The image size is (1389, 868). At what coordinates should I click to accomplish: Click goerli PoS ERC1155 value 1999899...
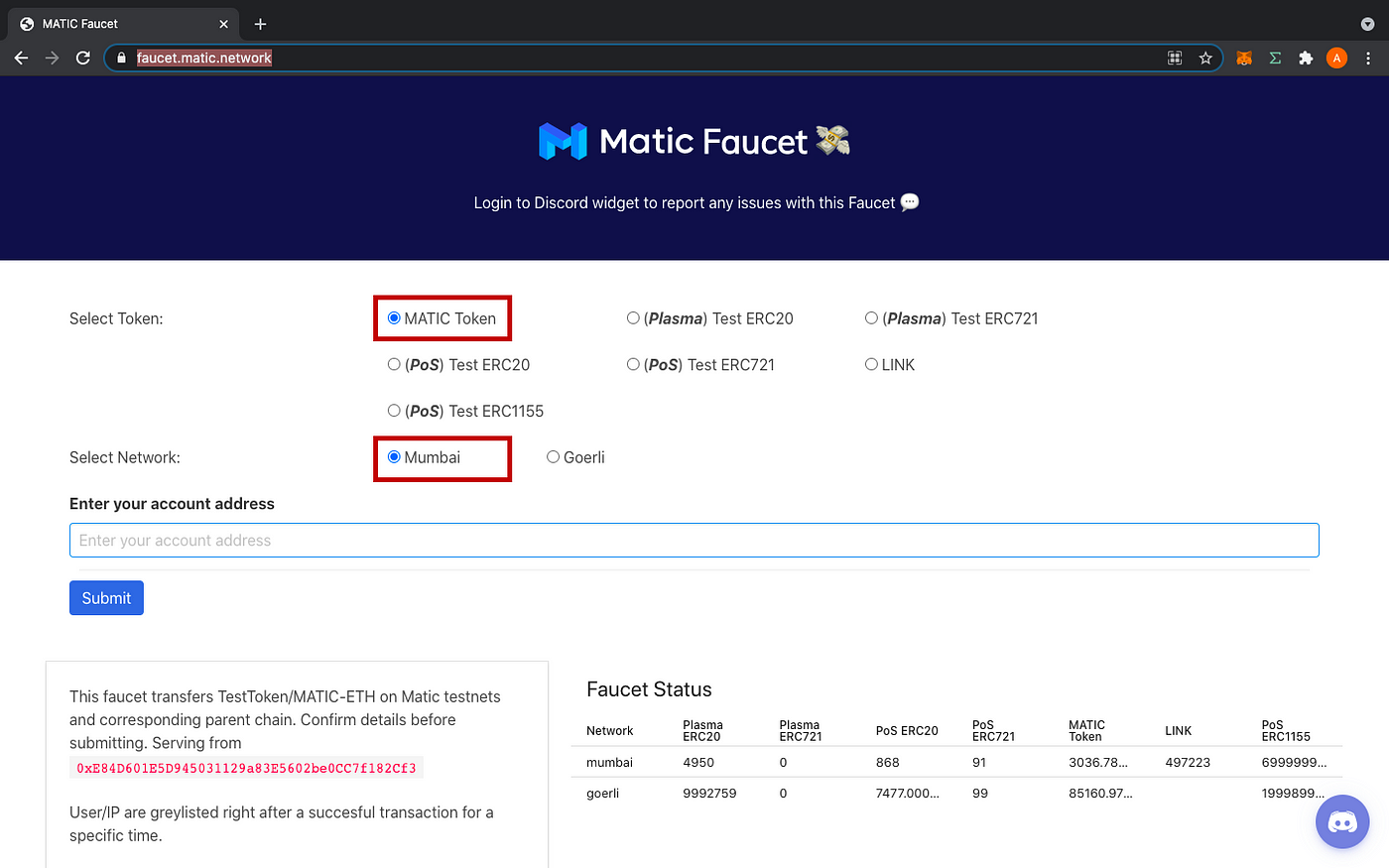(1294, 794)
